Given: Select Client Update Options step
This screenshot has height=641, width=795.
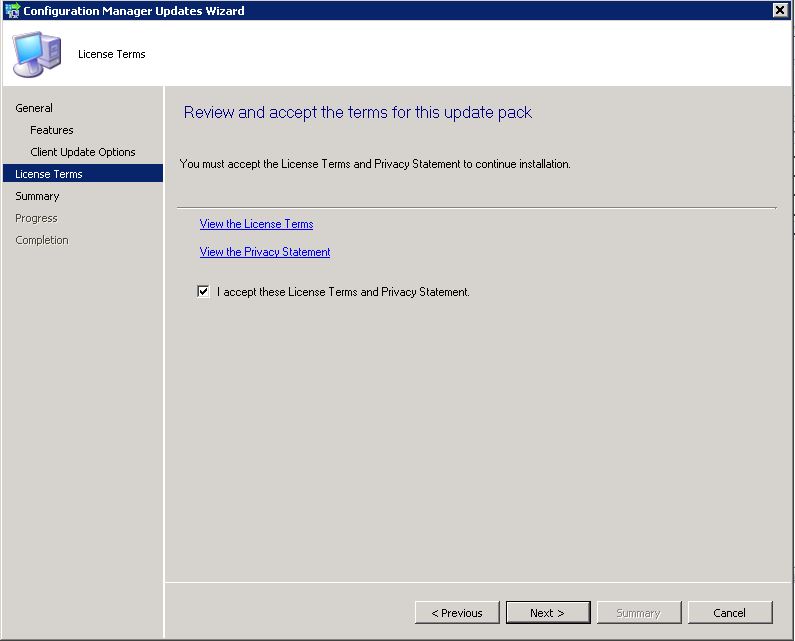Looking at the screenshot, I should [83, 152].
